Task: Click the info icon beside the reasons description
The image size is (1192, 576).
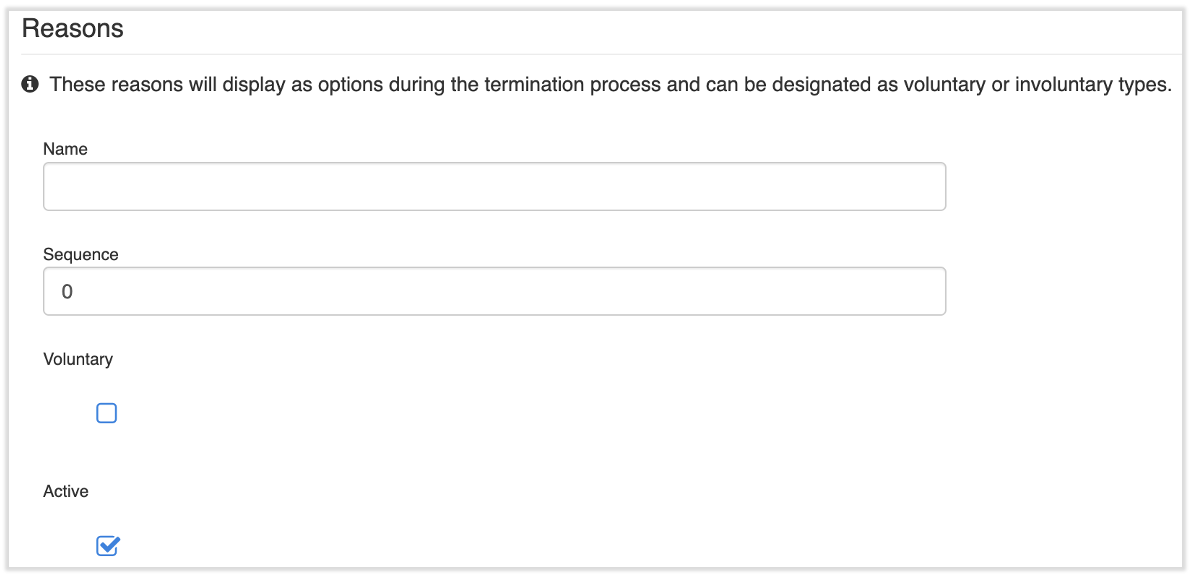Action: pos(30,85)
